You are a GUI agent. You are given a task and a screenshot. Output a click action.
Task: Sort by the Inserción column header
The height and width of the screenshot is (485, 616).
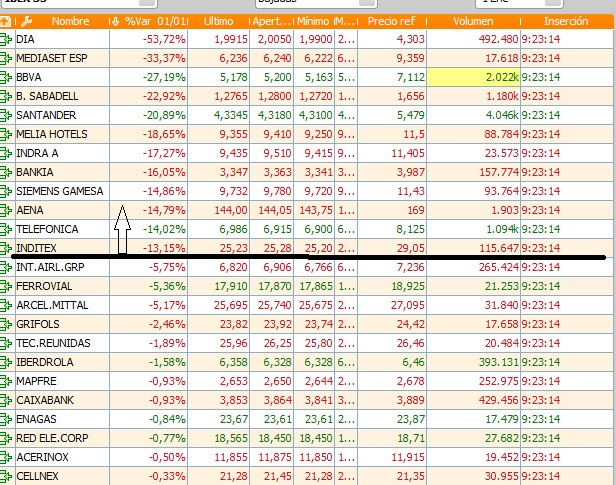tap(566, 21)
